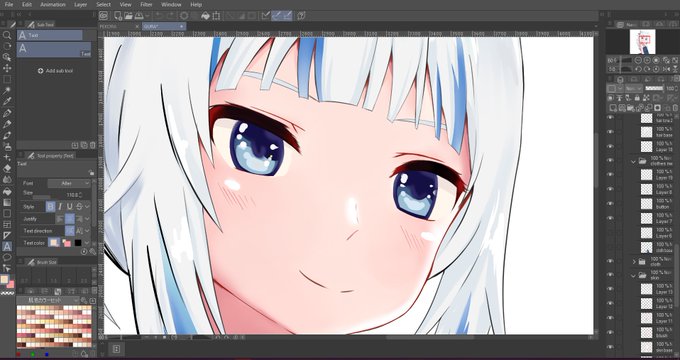Click the Clip Studio launcher icon in the top bar

[103, 16]
